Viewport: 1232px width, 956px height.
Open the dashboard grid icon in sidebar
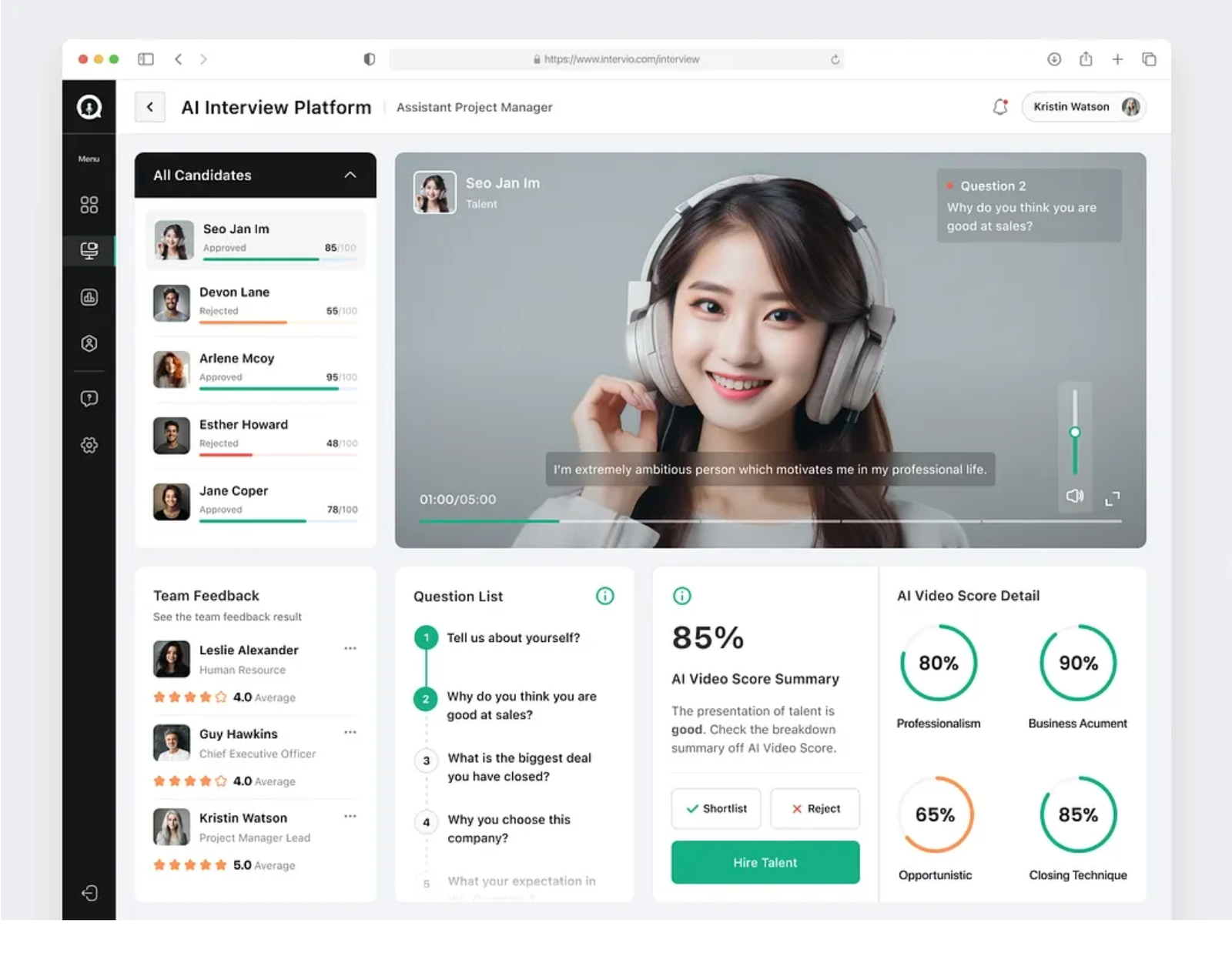pyautogui.click(x=89, y=204)
